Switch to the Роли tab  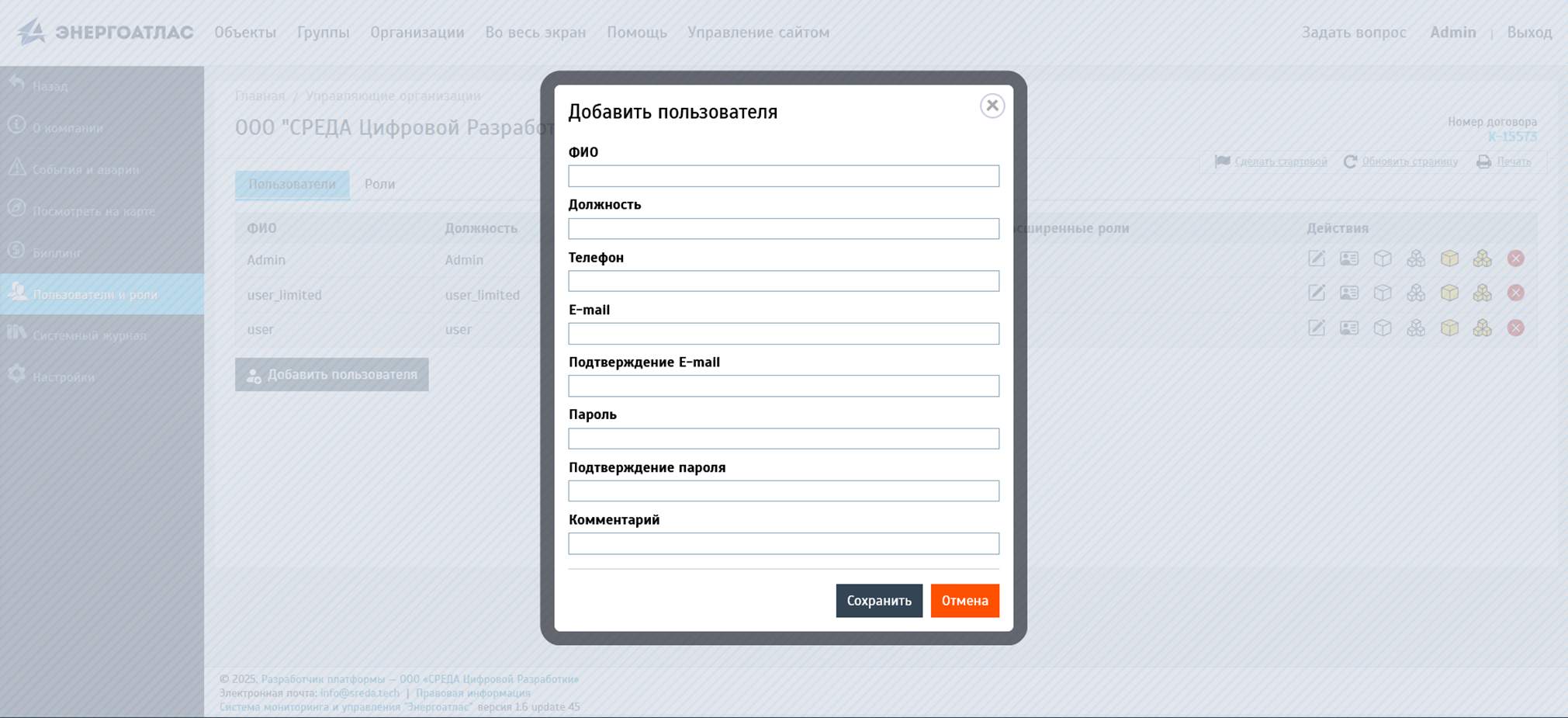pyautogui.click(x=379, y=185)
